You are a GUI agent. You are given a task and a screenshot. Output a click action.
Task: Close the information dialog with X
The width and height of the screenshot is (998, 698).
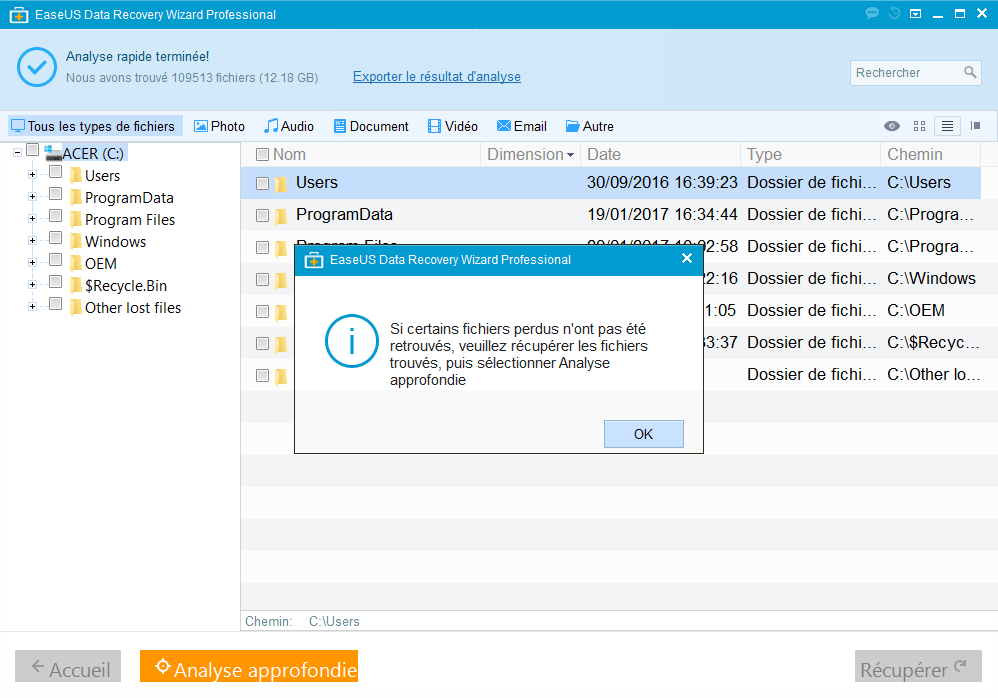coord(687,258)
